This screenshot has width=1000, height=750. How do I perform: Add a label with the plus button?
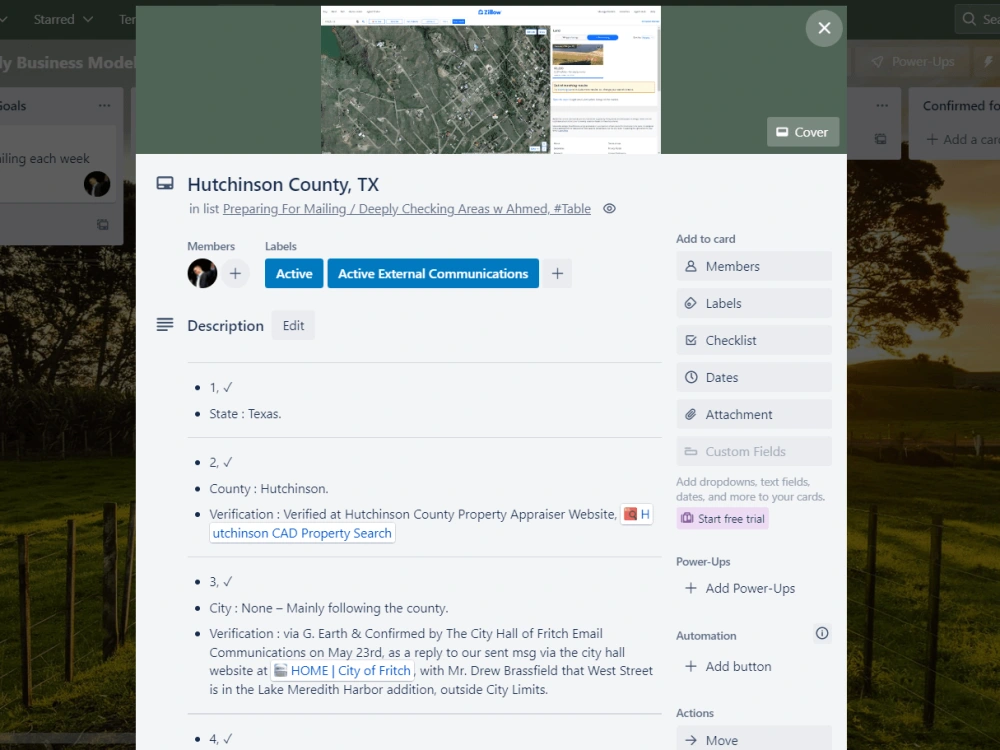(557, 274)
